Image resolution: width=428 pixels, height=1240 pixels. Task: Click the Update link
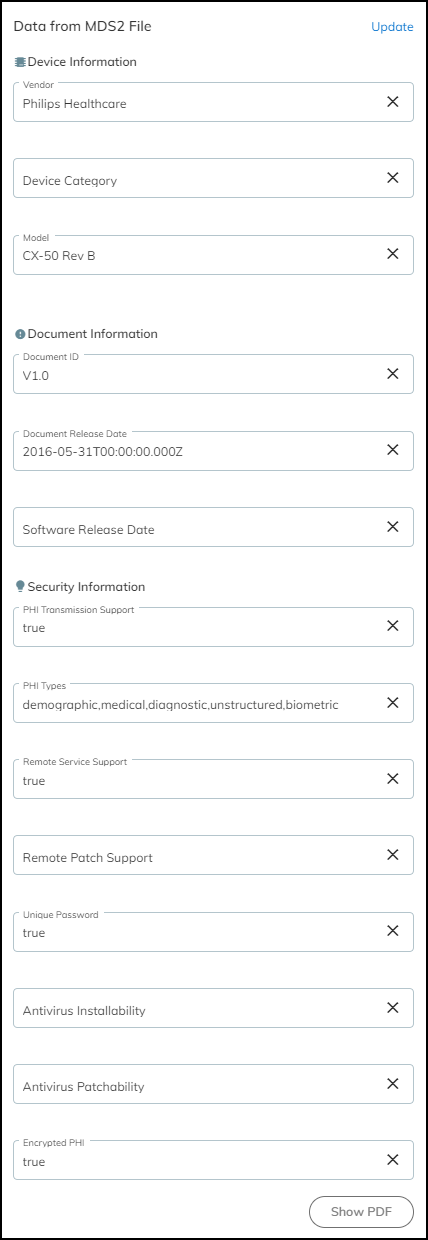[x=392, y=27]
